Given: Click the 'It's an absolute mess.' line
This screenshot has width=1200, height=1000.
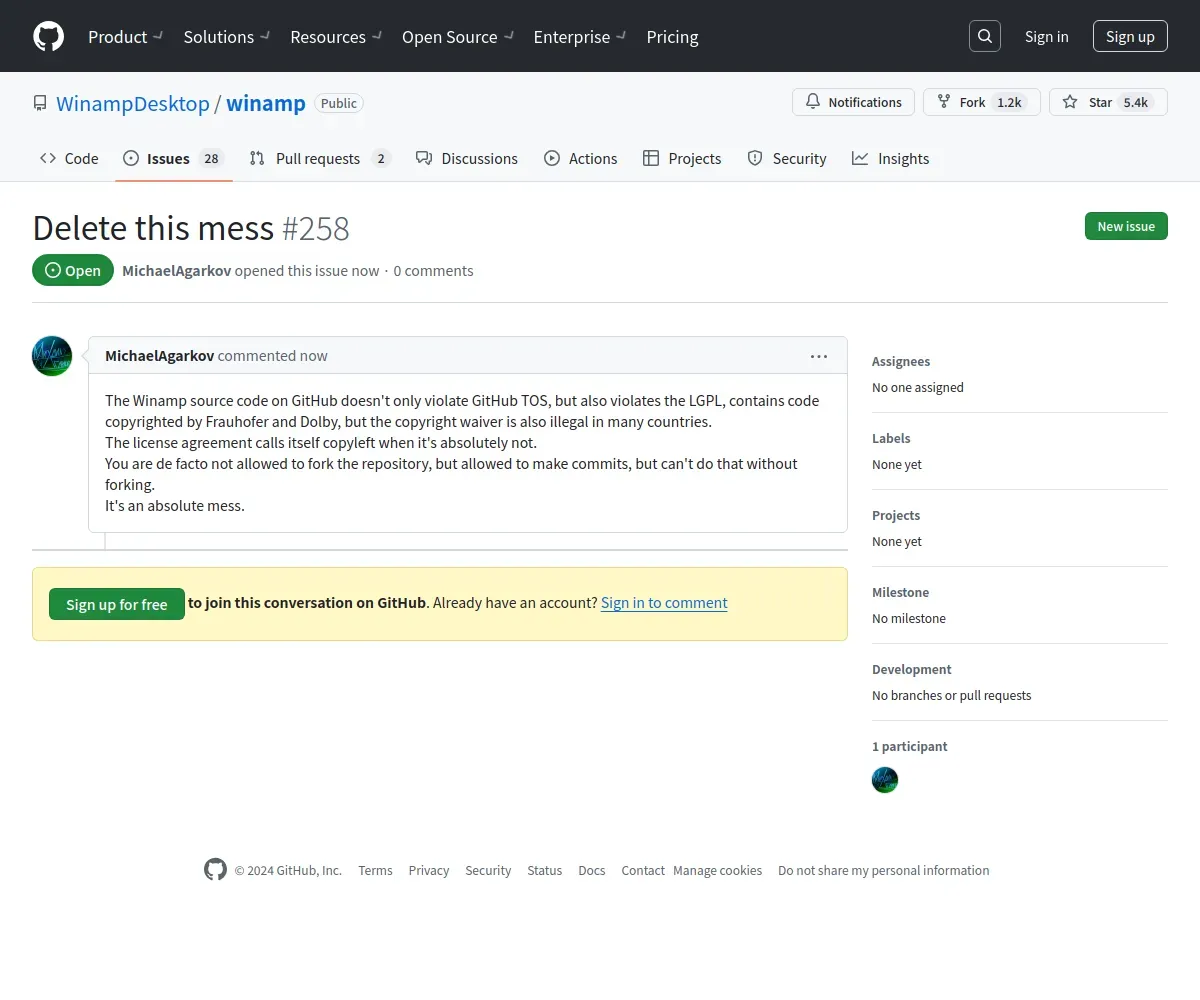Looking at the screenshot, I should pos(175,505).
